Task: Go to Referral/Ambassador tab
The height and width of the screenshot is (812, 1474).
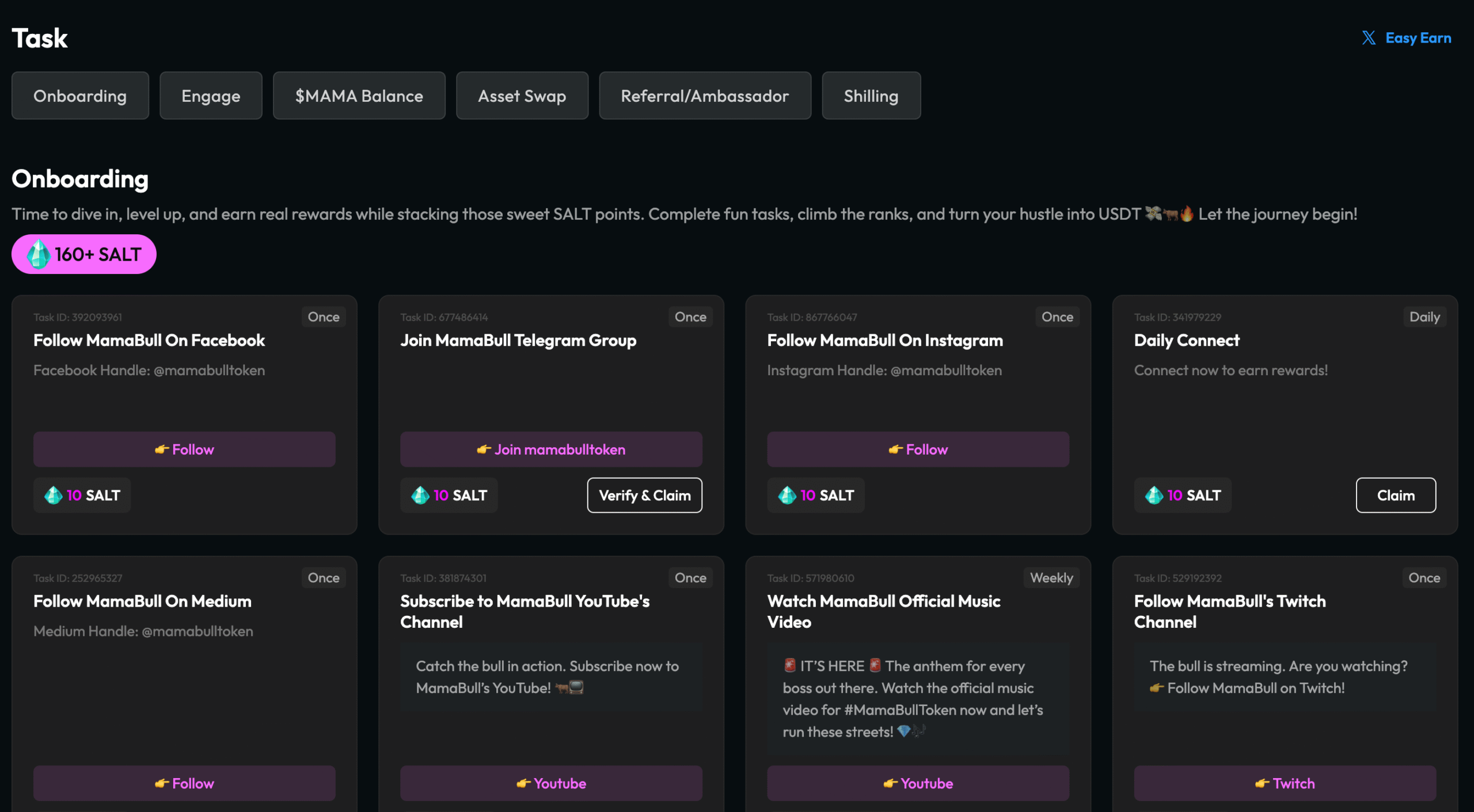Action: click(705, 96)
